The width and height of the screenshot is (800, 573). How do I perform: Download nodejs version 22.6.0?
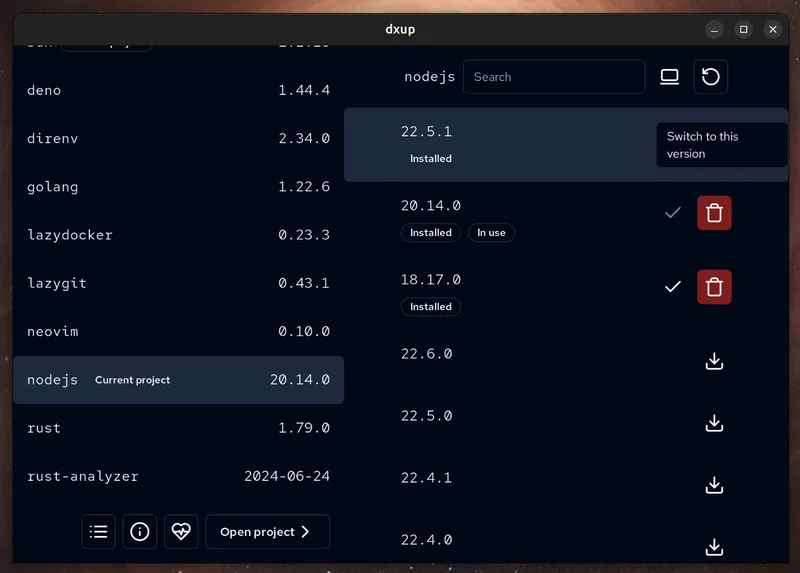pos(714,361)
